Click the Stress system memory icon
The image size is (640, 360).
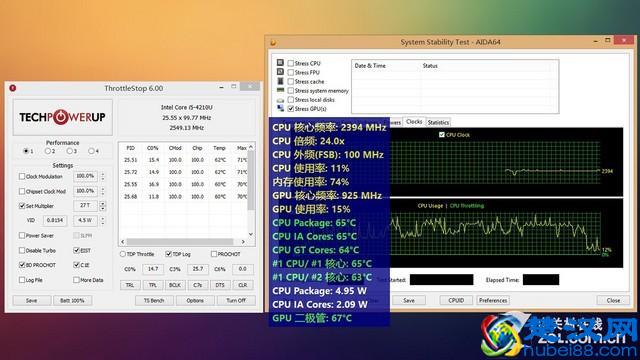click(x=280, y=90)
